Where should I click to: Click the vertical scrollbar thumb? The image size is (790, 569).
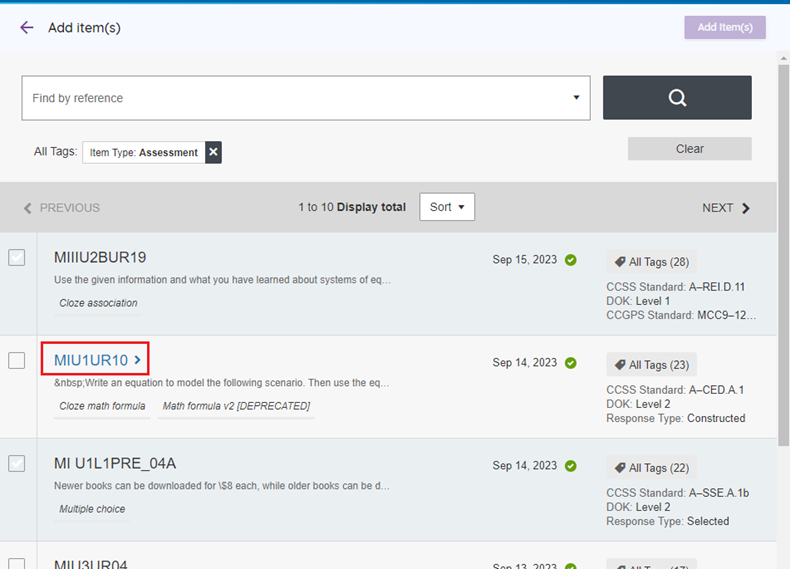coord(783,255)
